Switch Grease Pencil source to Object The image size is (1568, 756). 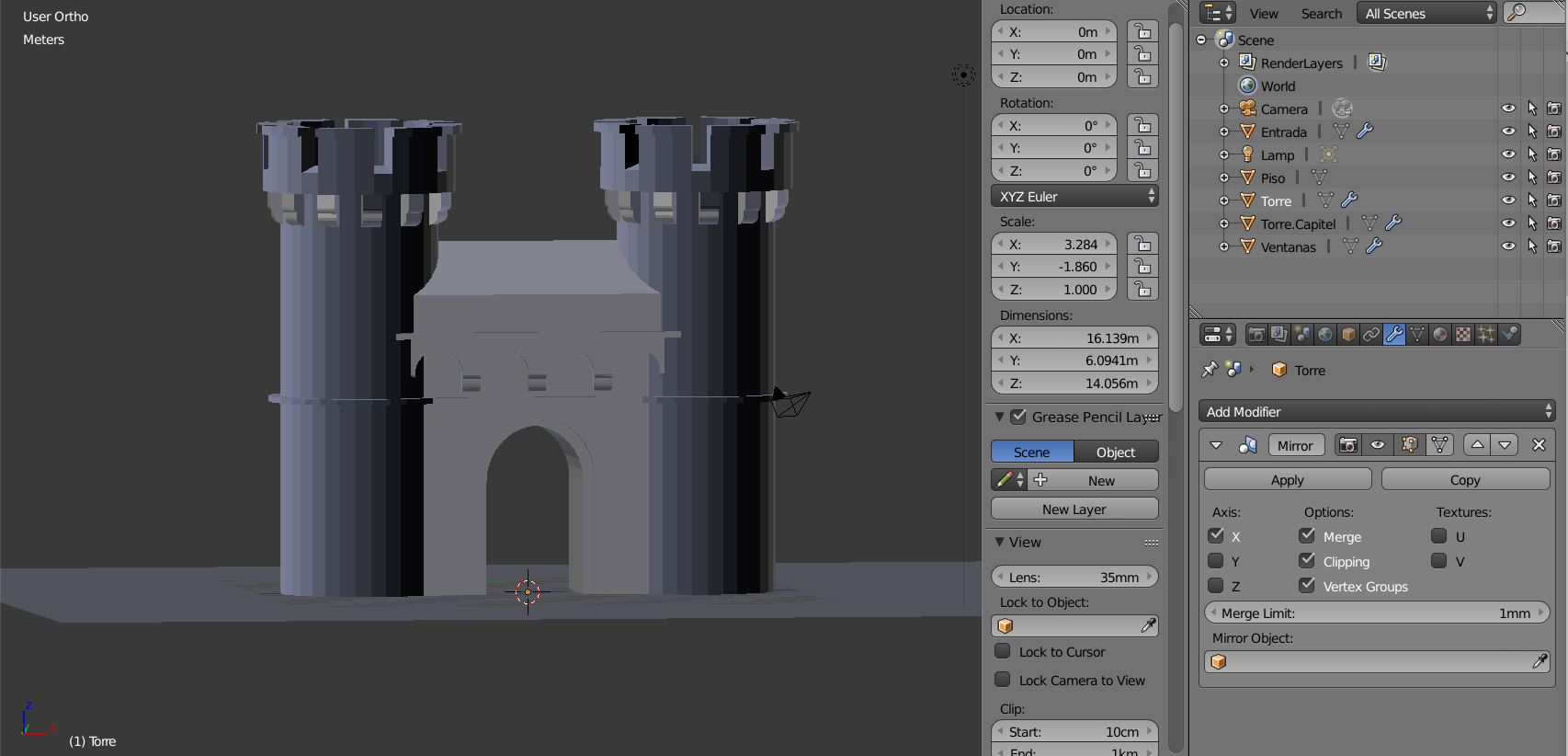(1116, 452)
